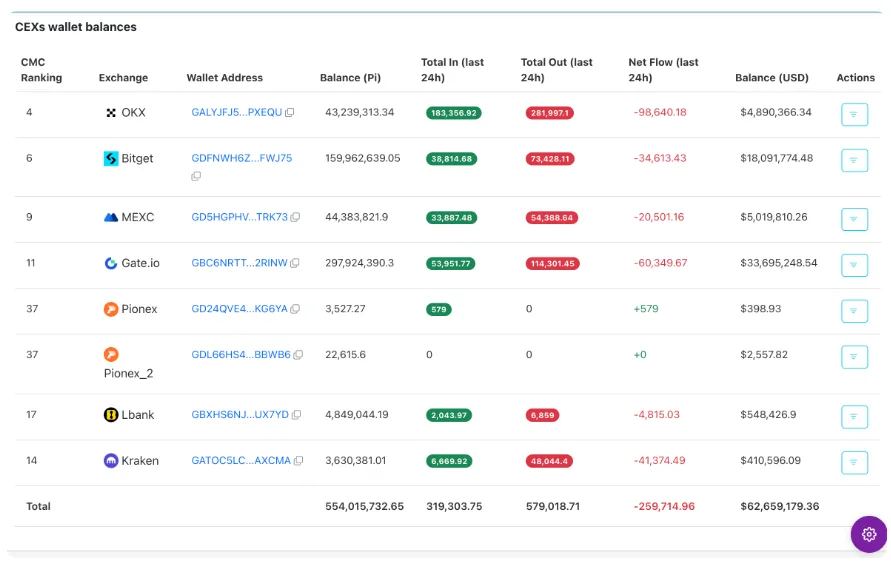Select total USD balance $62,659,179.36
This screenshot has width=891, height=565.
780,506
